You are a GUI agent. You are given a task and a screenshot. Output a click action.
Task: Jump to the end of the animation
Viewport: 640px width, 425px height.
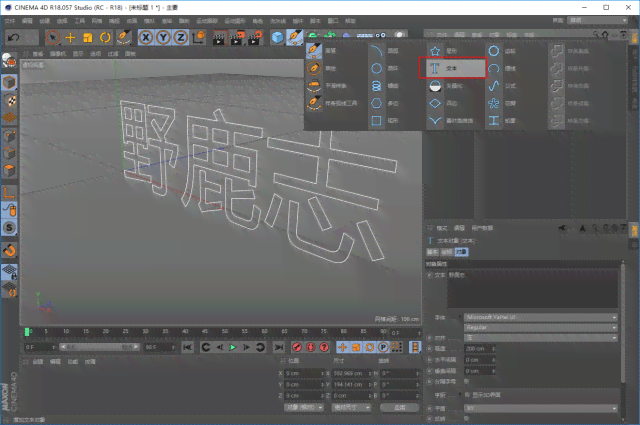tap(279, 347)
